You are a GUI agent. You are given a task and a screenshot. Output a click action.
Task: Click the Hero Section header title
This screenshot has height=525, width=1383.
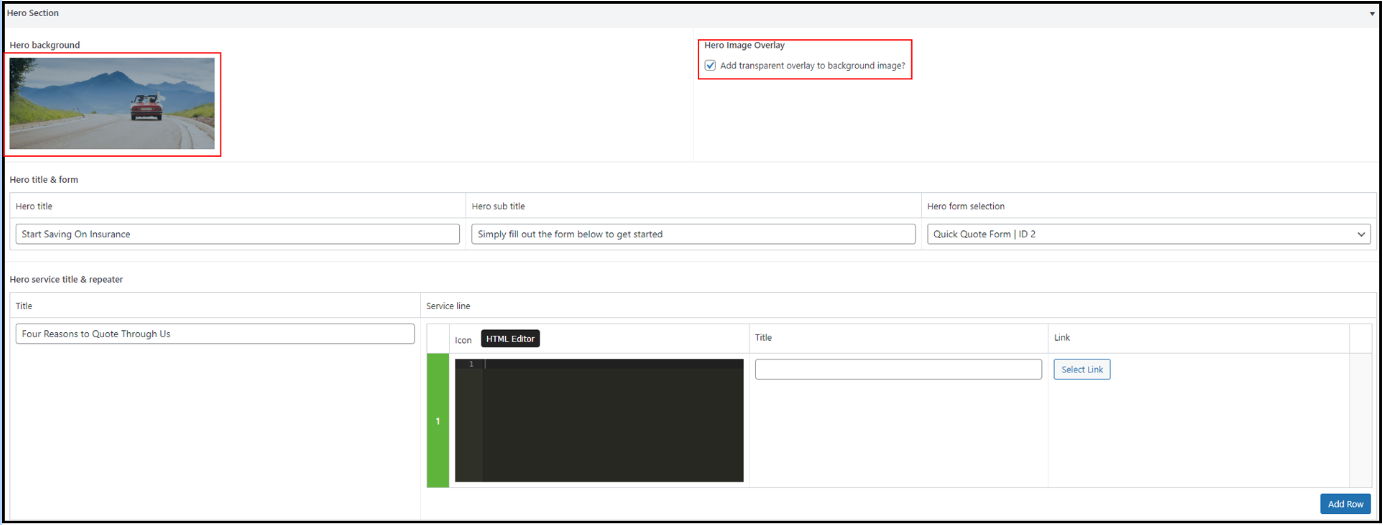[x=33, y=13]
